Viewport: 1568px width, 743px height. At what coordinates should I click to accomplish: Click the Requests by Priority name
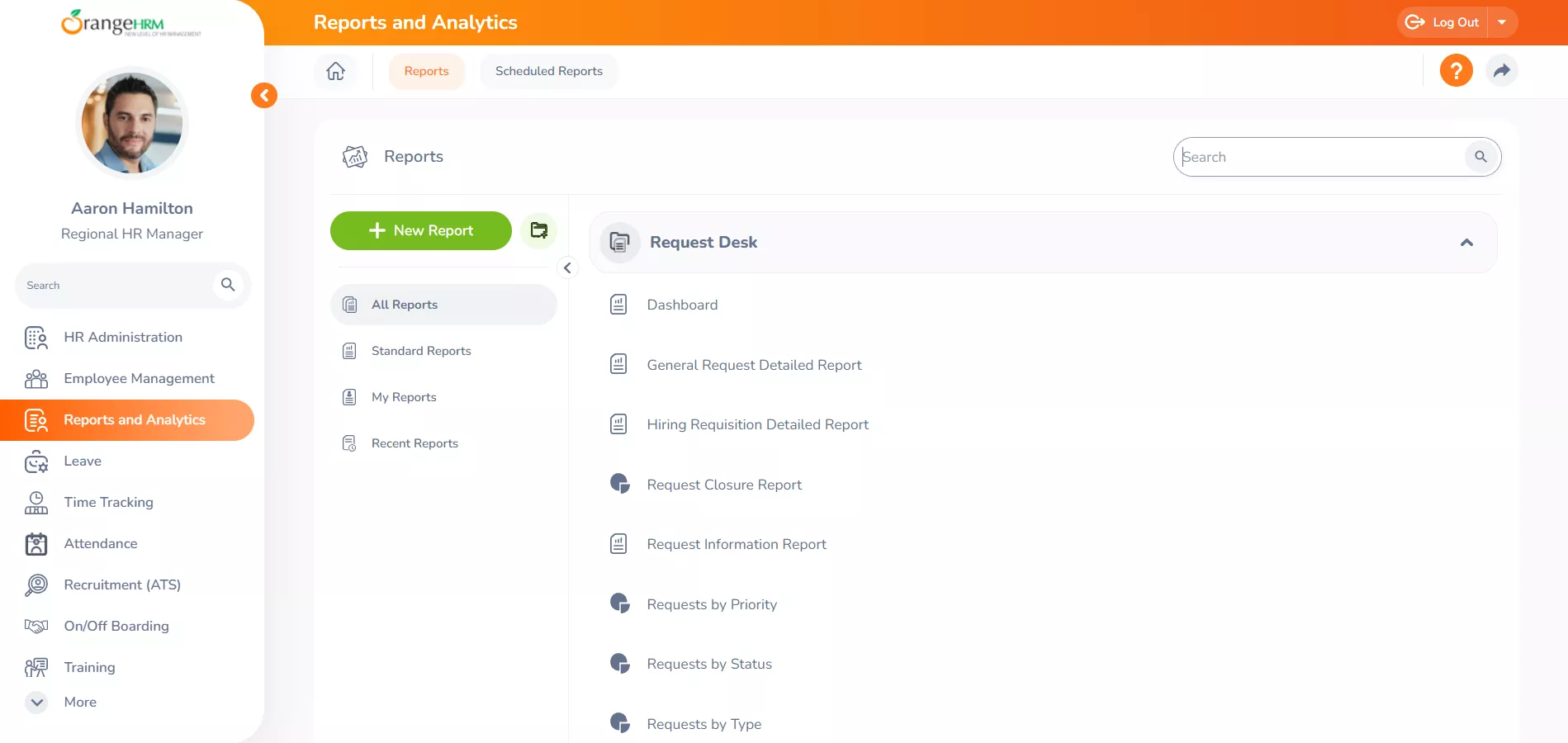coord(712,604)
